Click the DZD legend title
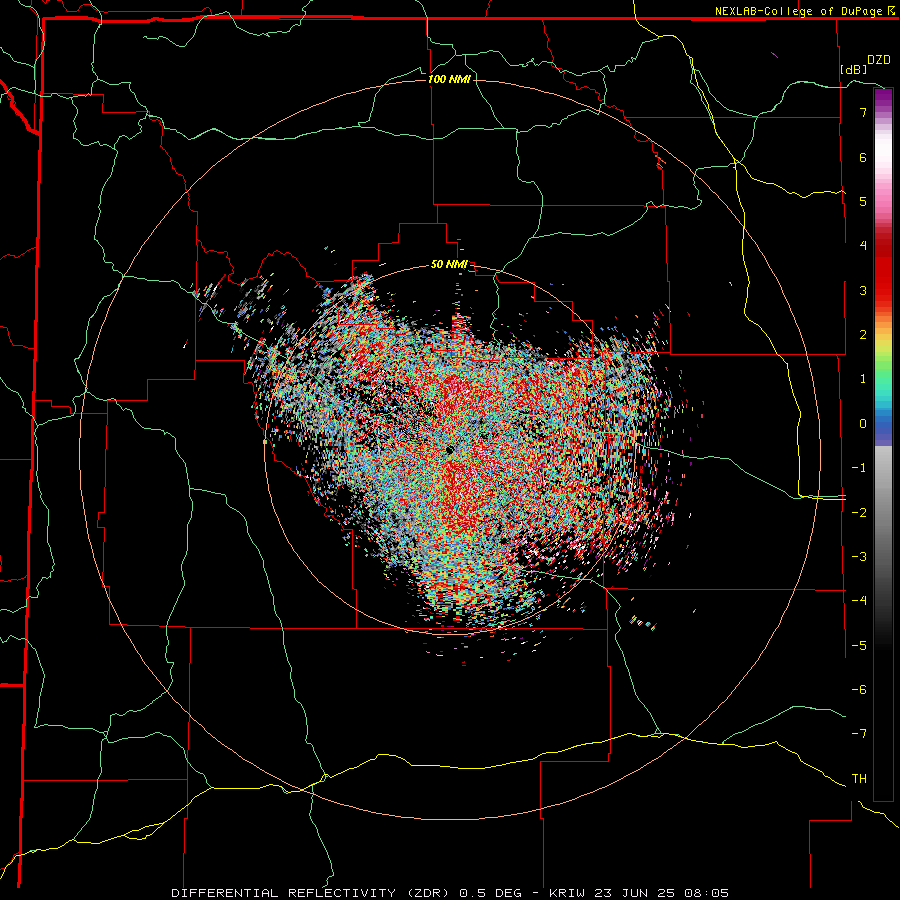 coord(879,60)
